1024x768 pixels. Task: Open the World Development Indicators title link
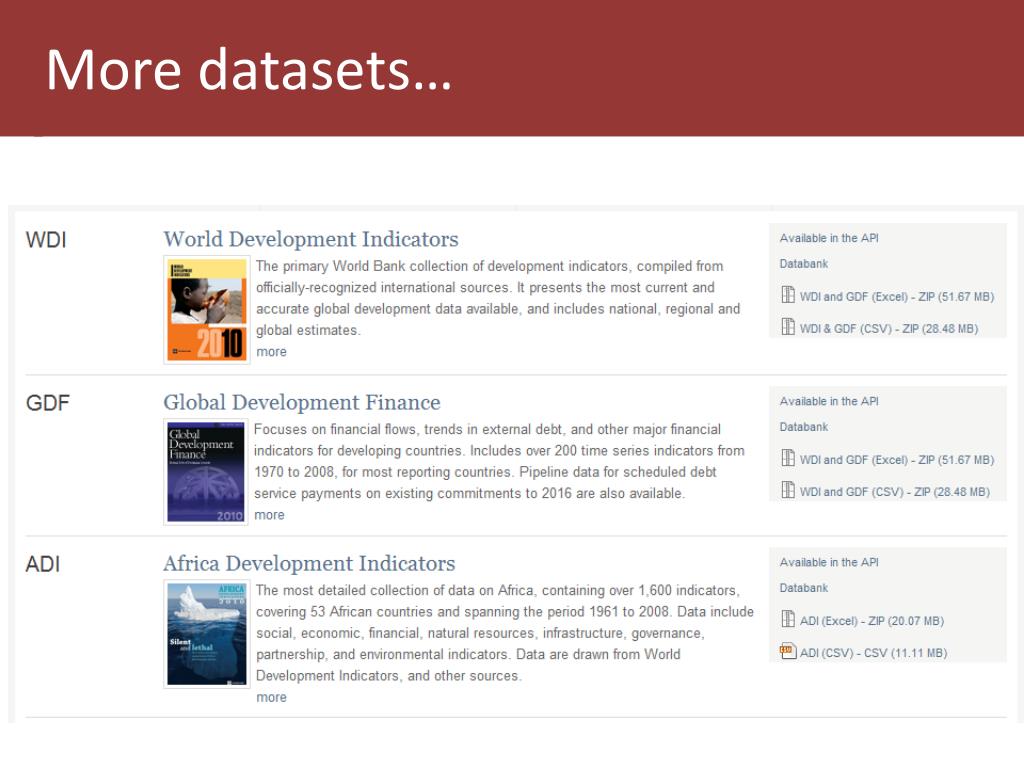pos(311,240)
